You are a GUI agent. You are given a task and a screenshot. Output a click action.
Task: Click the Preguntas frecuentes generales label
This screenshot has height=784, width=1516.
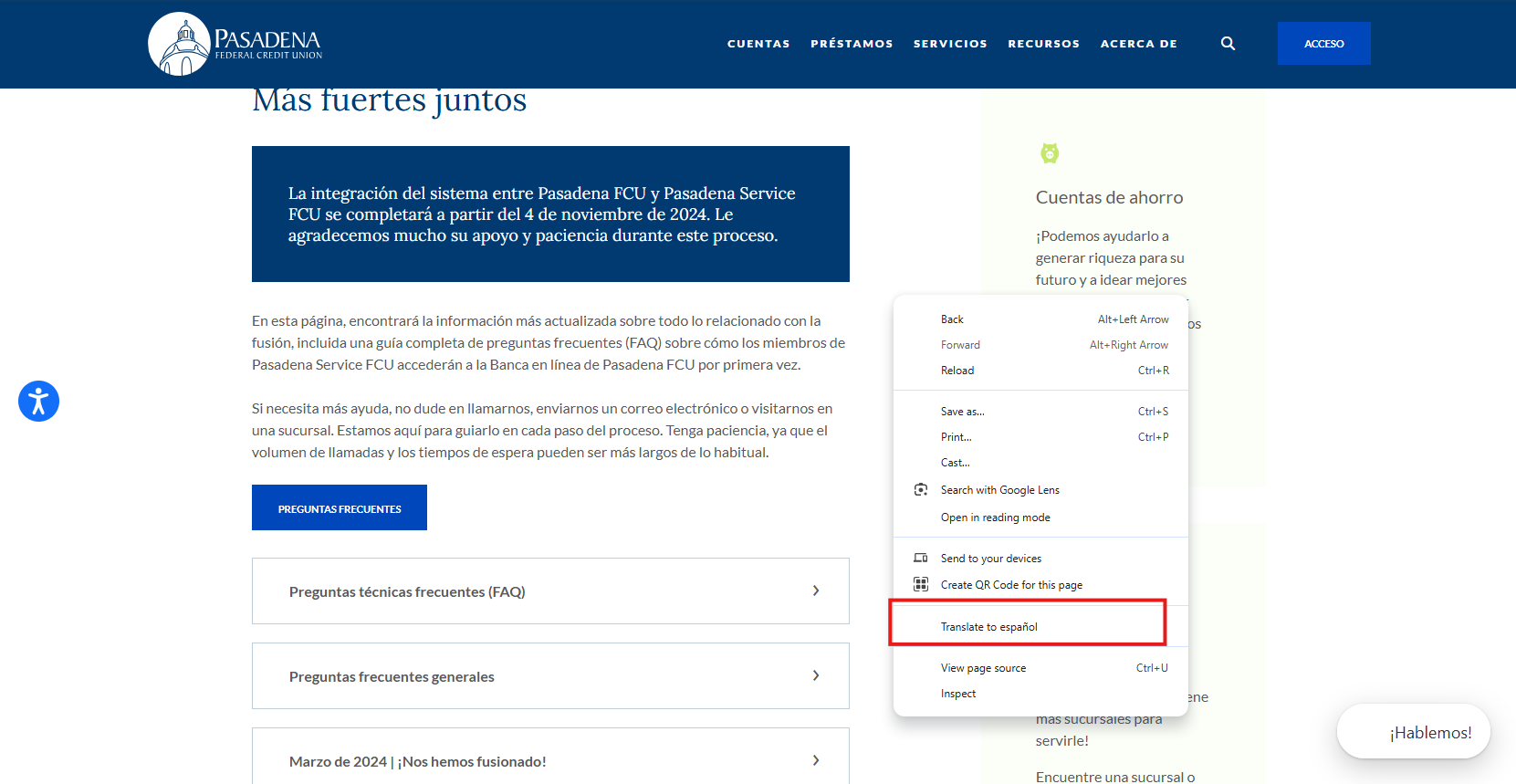pos(392,676)
